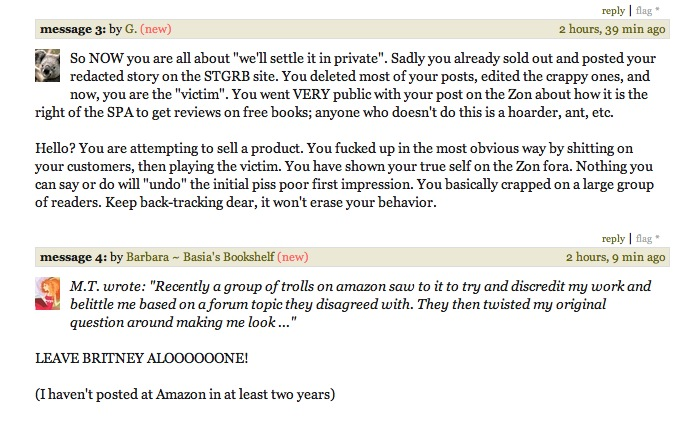684x421 pixels.
Task: Click the 'message 3:' header label
Action: click(73, 29)
